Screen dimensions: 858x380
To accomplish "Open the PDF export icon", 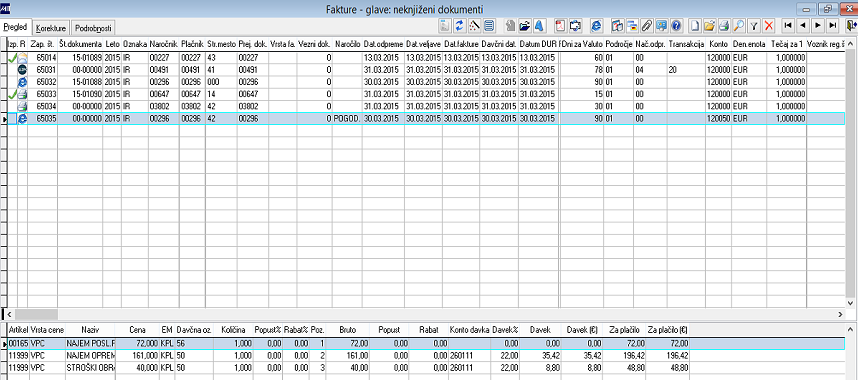I will coord(561,25).
